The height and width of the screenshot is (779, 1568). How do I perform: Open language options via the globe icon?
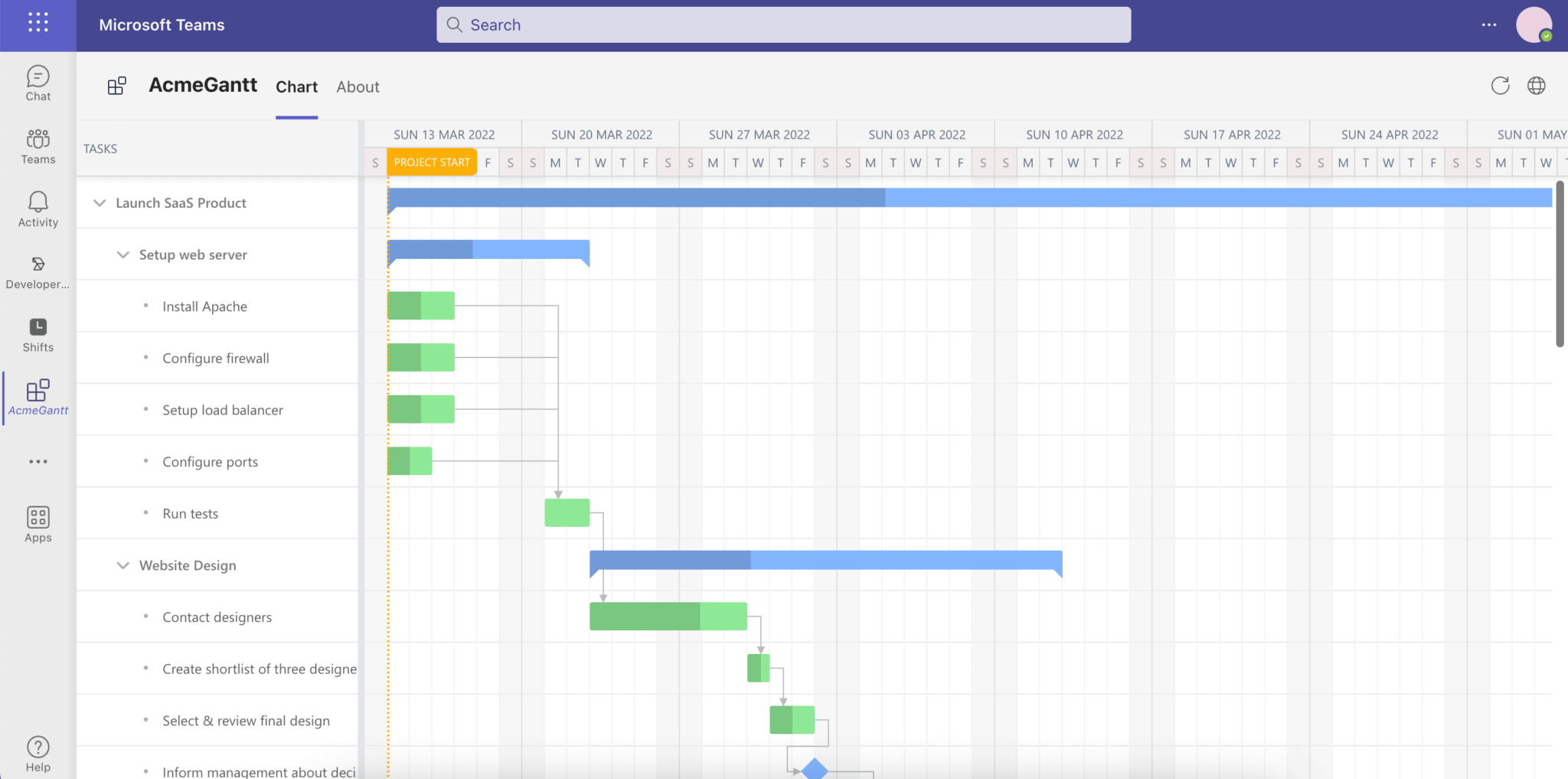[x=1537, y=86]
